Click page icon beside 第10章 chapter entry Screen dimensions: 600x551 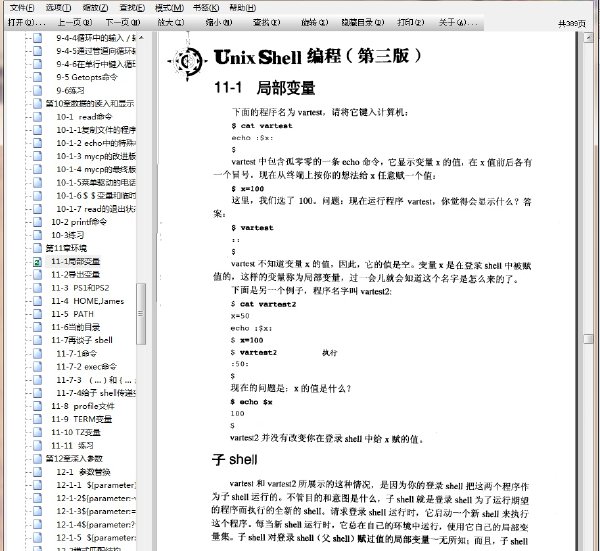(x=37, y=103)
